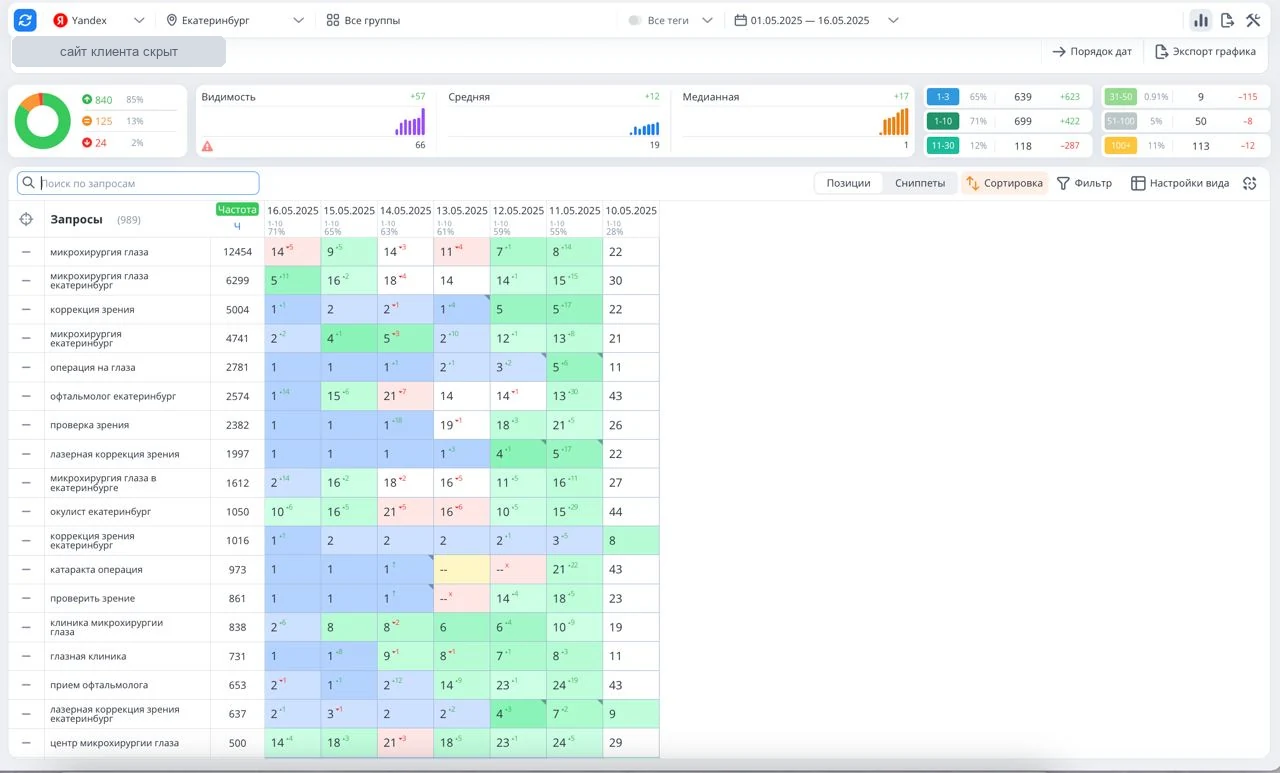This screenshot has height=773, width=1280.
Task: Click the Фильтр funnel button
Action: coord(1084,183)
